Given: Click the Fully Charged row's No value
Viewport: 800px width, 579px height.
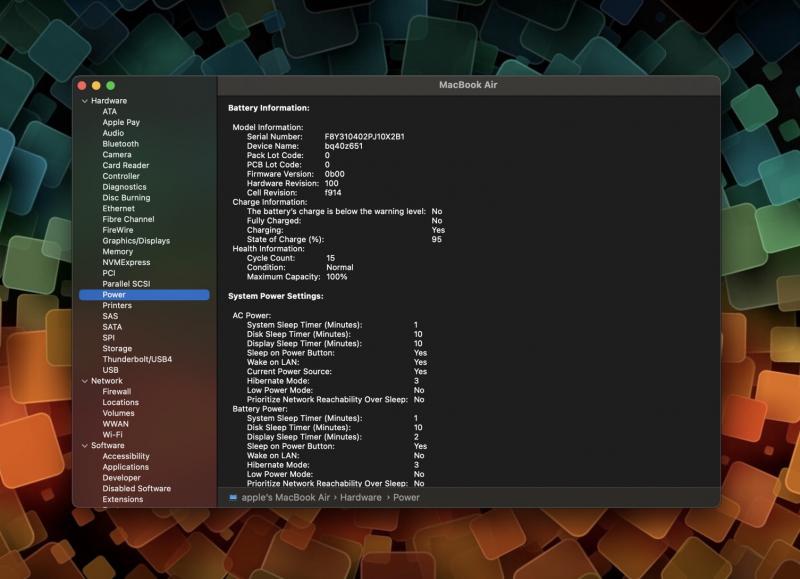Looking at the screenshot, I should (437, 221).
